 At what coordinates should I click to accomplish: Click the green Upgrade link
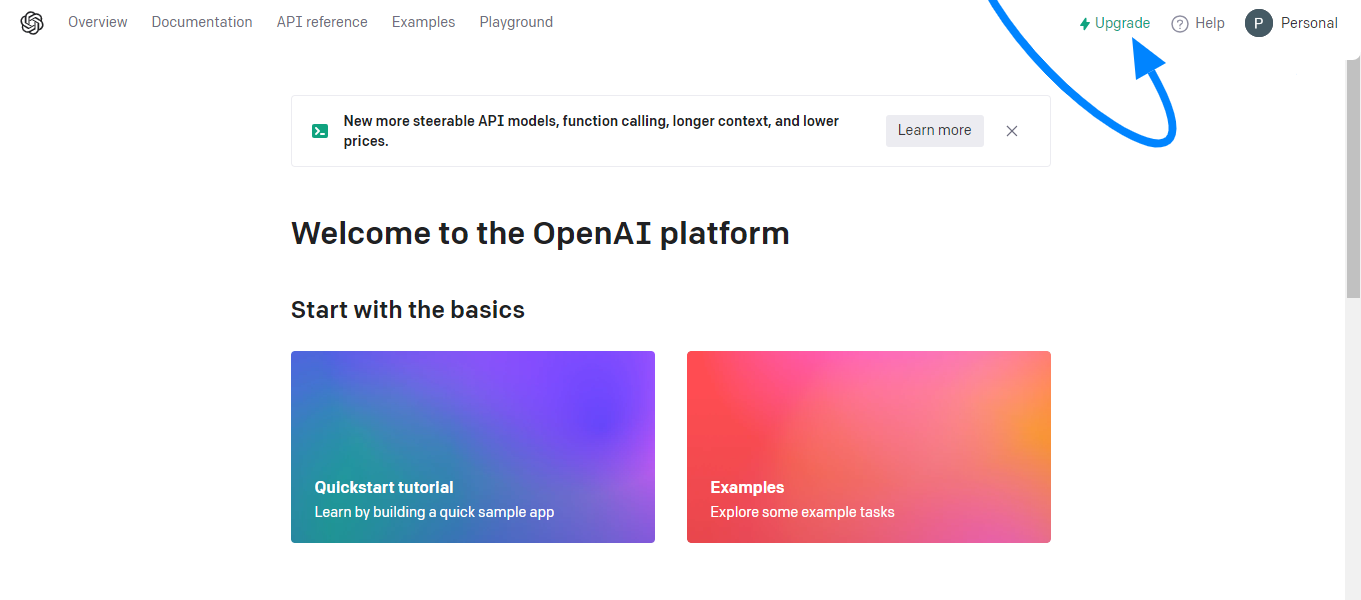click(1115, 23)
